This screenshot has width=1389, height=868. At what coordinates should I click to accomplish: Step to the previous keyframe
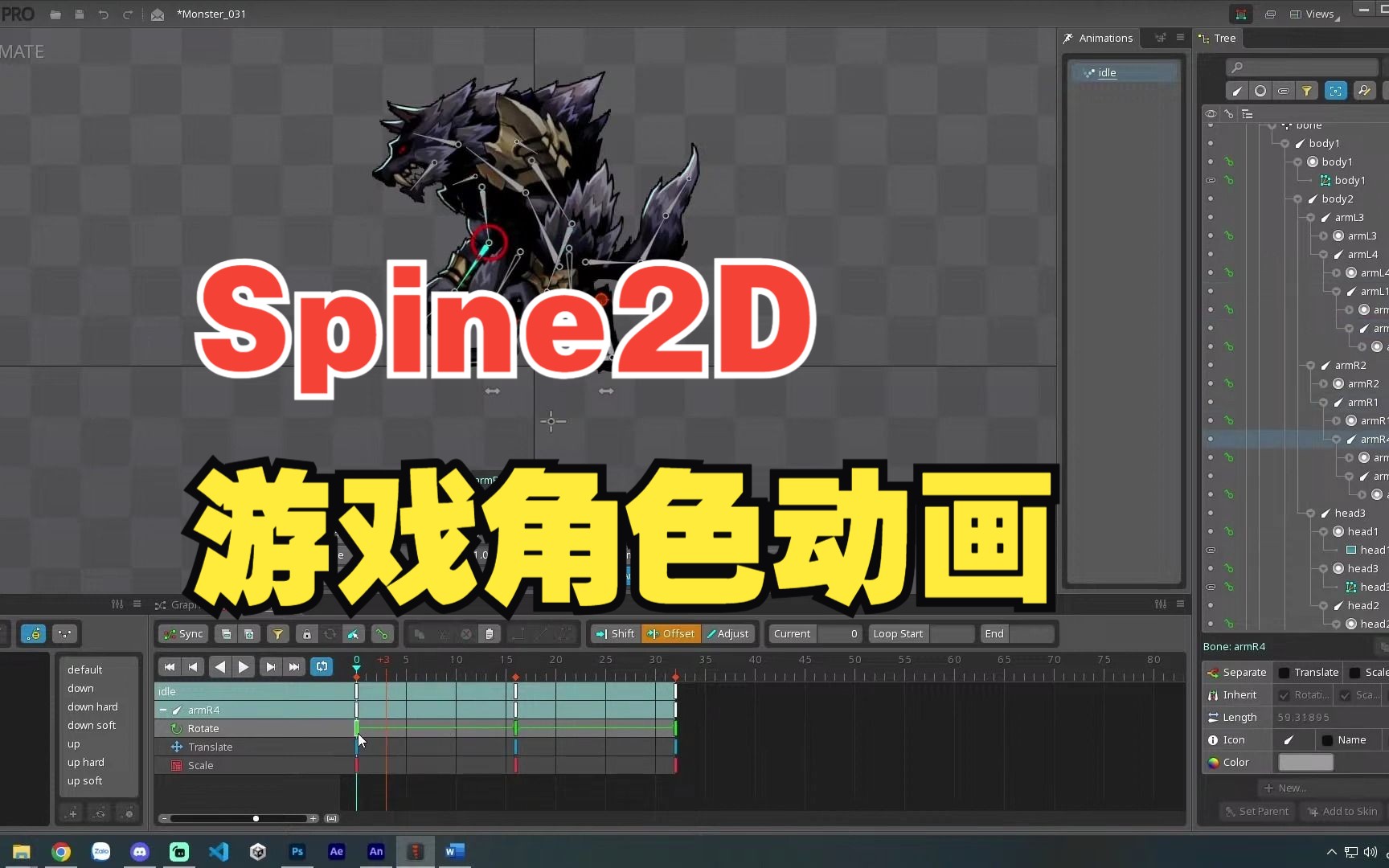tap(193, 666)
